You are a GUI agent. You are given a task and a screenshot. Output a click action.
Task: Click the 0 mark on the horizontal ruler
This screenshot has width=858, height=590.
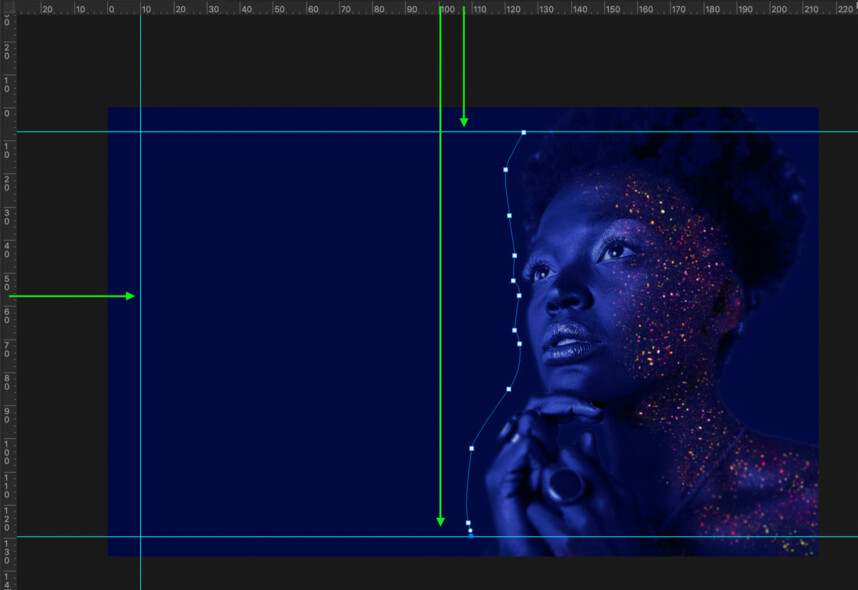[108, 8]
